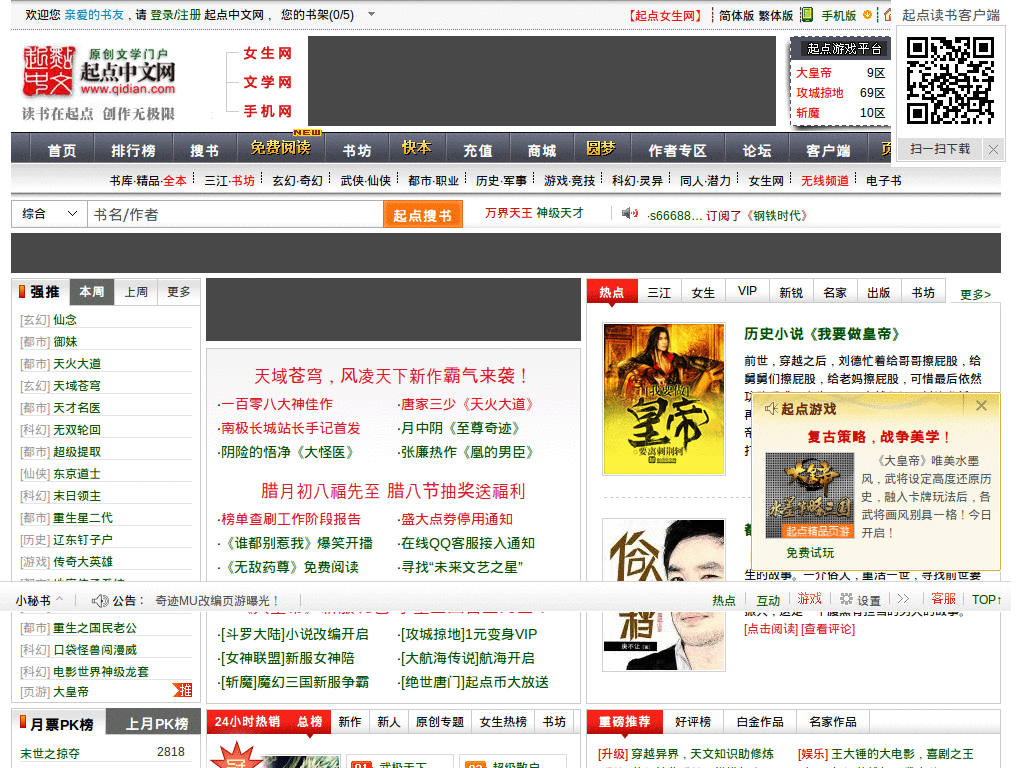
Task: Click the green mobile version phone icon
Action: 807,14
